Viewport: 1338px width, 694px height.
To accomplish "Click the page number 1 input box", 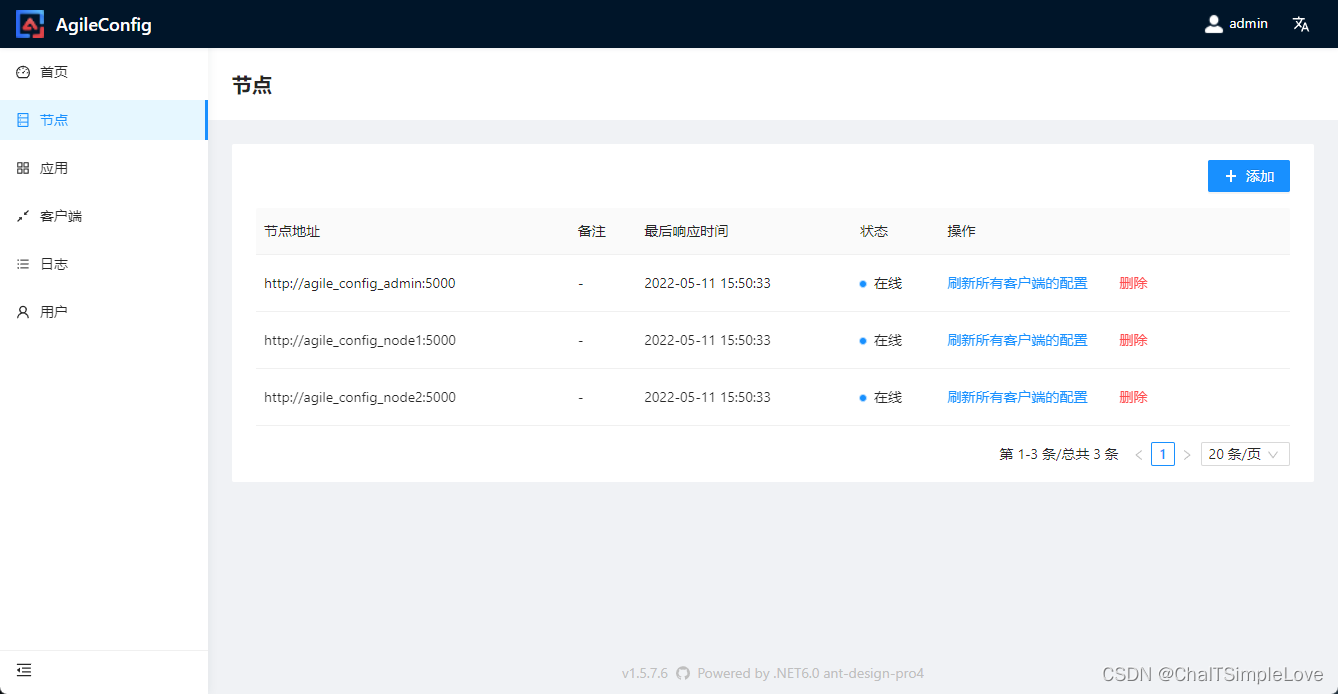I will (1162, 453).
